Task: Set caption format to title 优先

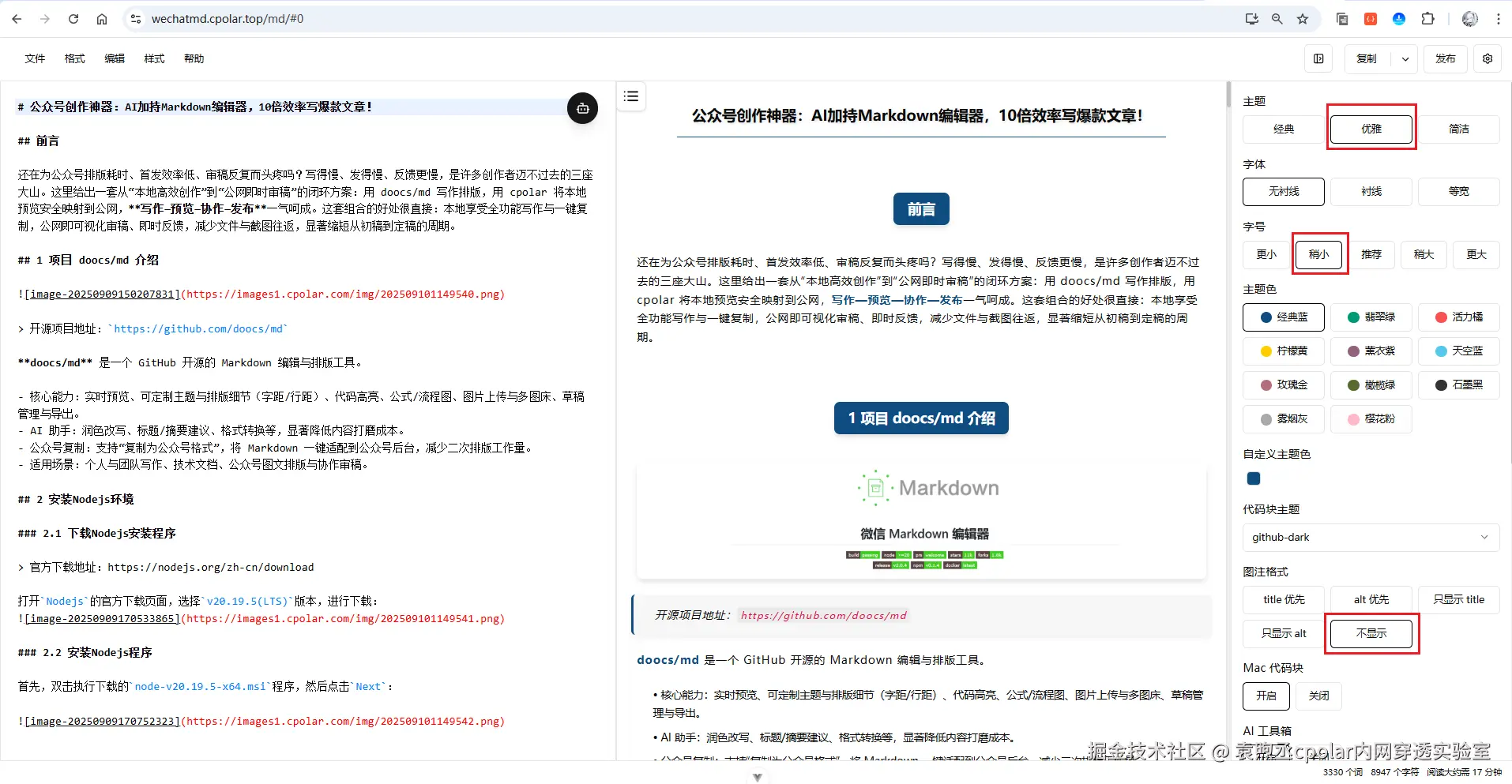Action: pyautogui.click(x=1284, y=600)
